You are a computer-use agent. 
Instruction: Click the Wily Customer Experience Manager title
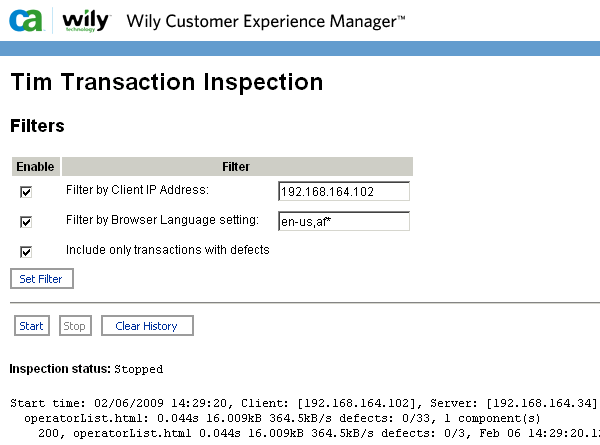pyautogui.click(x=265, y=21)
